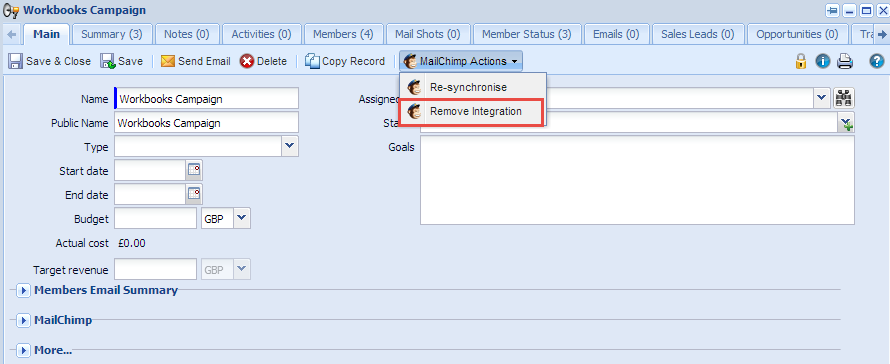Viewport: 890px width, 364px height.
Task: Open the Type dropdown arrow
Action: pyautogui.click(x=289, y=147)
